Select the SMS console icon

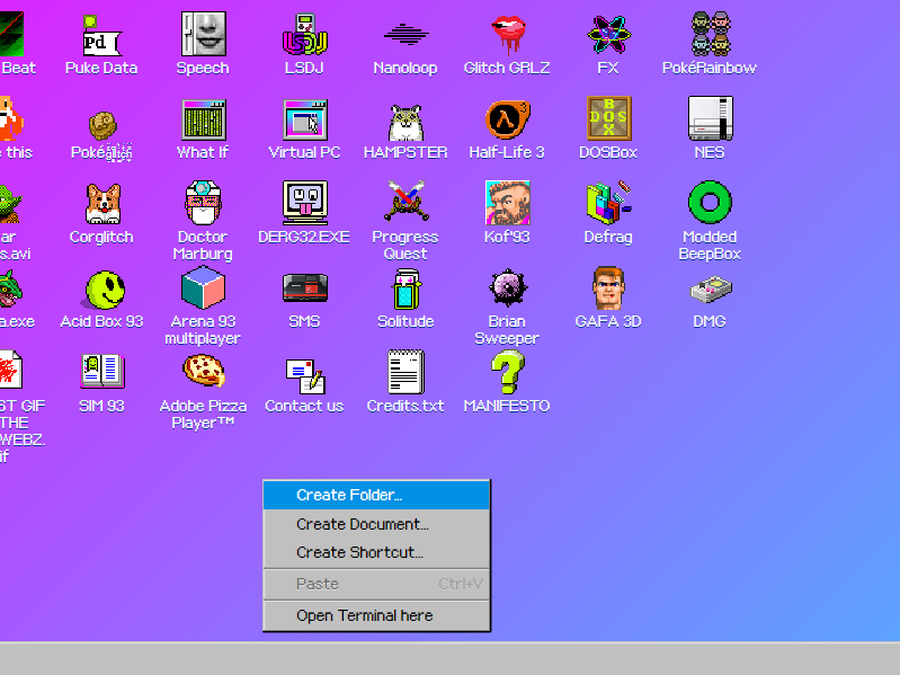click(305, 288)
